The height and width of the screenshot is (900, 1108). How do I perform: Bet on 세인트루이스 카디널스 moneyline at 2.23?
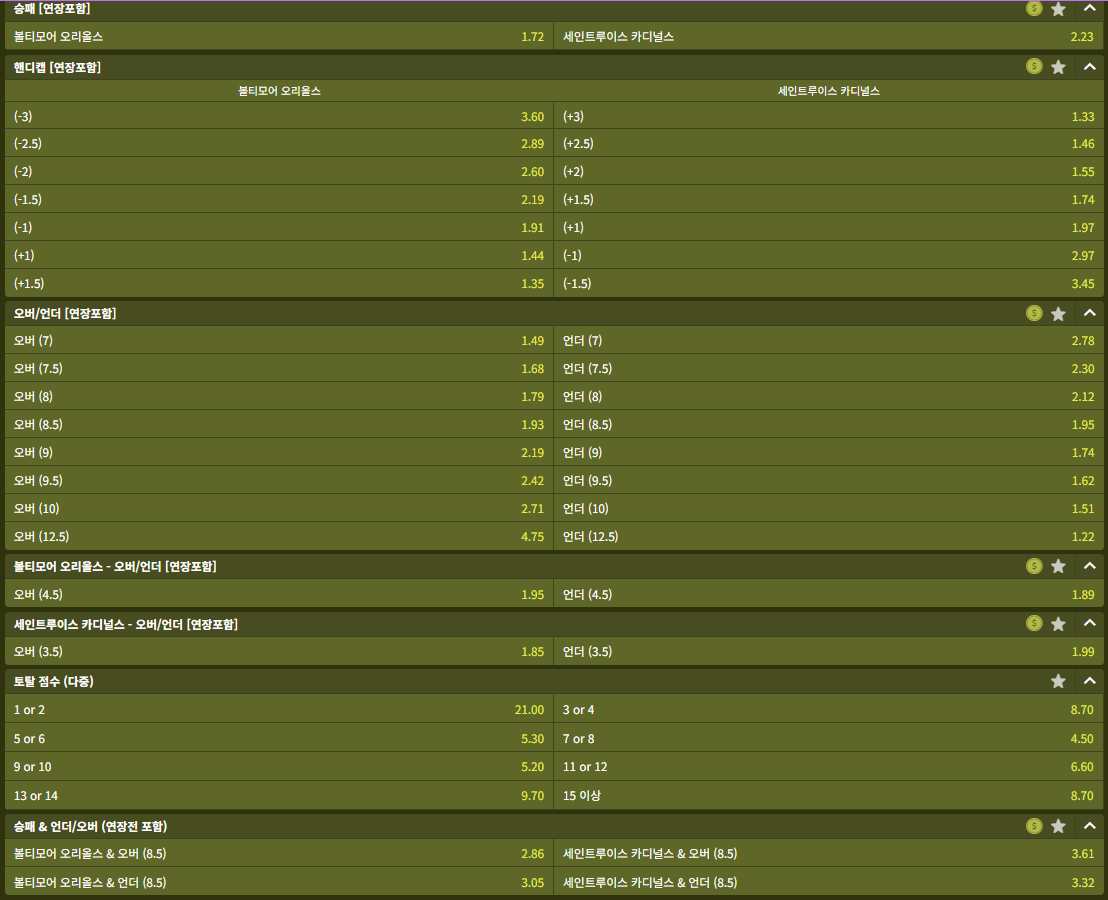[829, 36]
